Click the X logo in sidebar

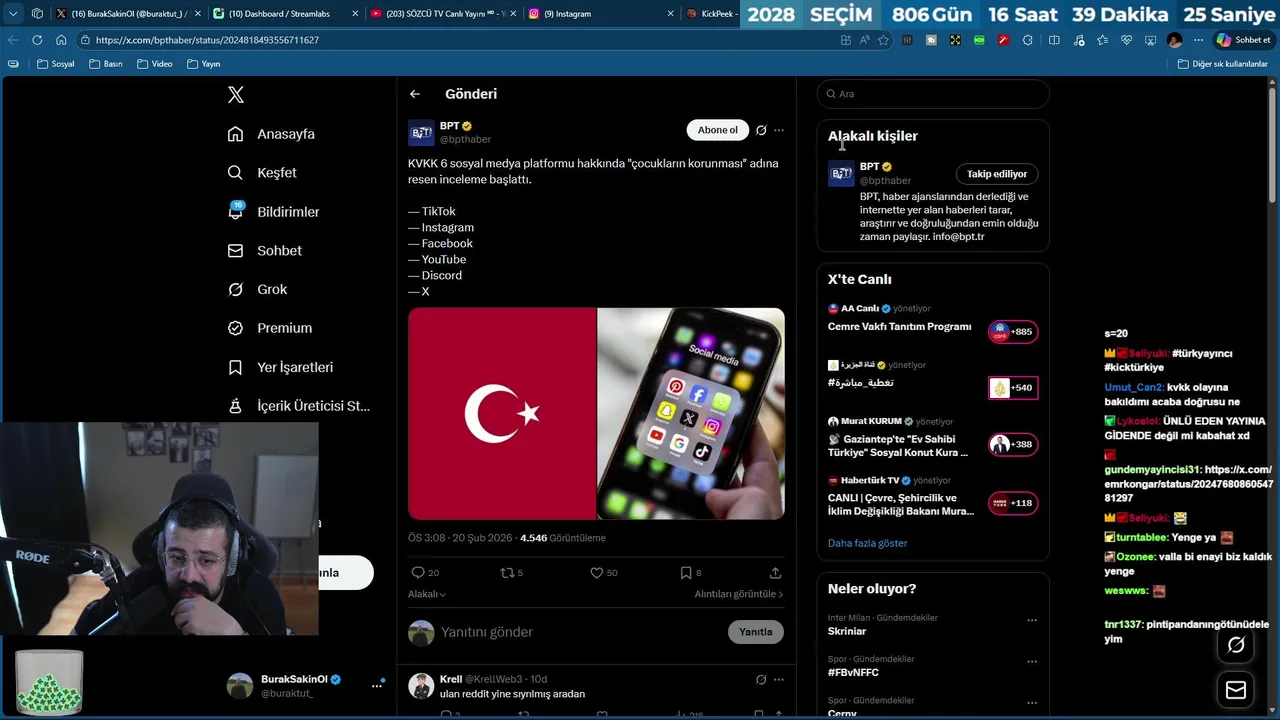click(x=236, y=95)
